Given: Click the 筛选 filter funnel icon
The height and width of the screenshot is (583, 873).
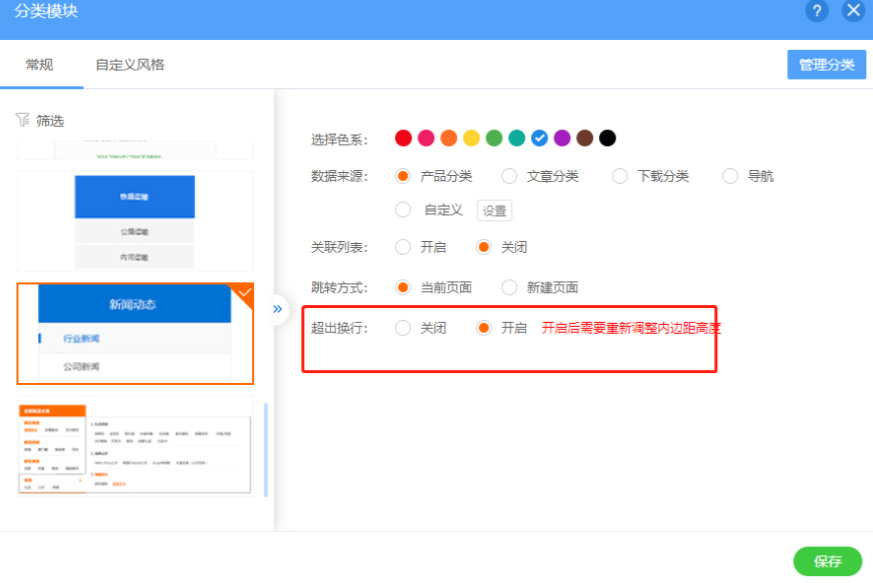Looking at the screenshot, I should tap(22, 120).
